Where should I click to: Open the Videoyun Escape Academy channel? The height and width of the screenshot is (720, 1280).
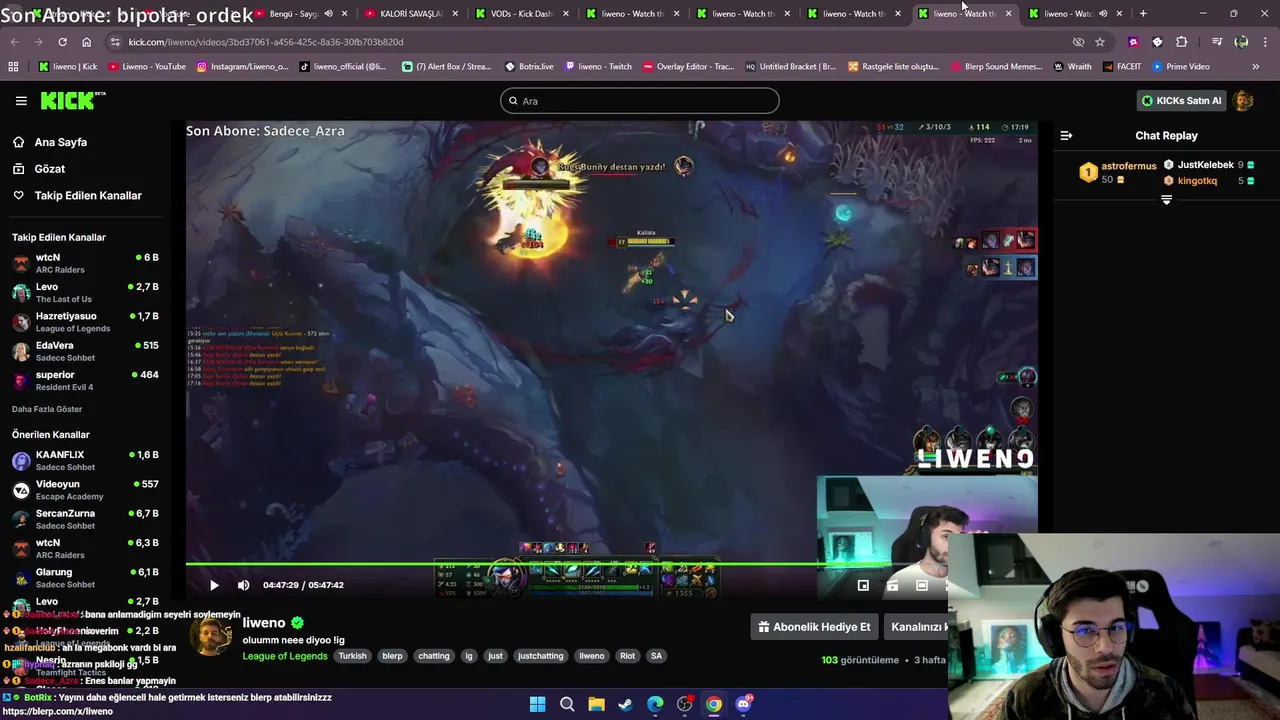click(85, 490)
